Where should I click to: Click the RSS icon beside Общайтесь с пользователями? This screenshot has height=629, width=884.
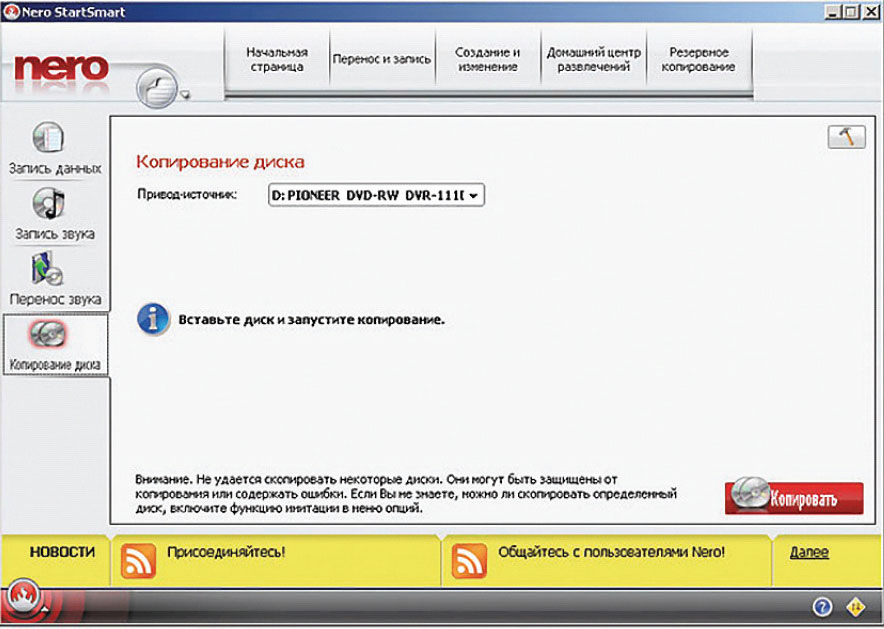[469, 559]
